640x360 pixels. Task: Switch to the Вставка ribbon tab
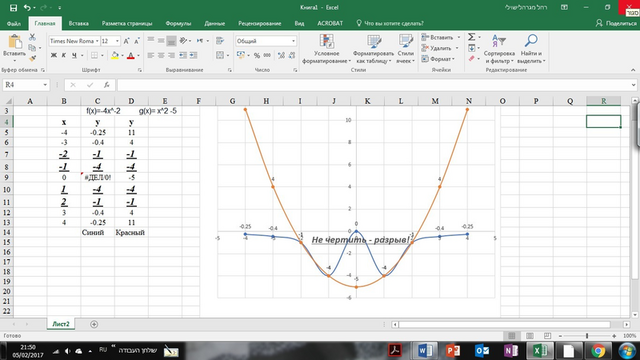point(78,23)
